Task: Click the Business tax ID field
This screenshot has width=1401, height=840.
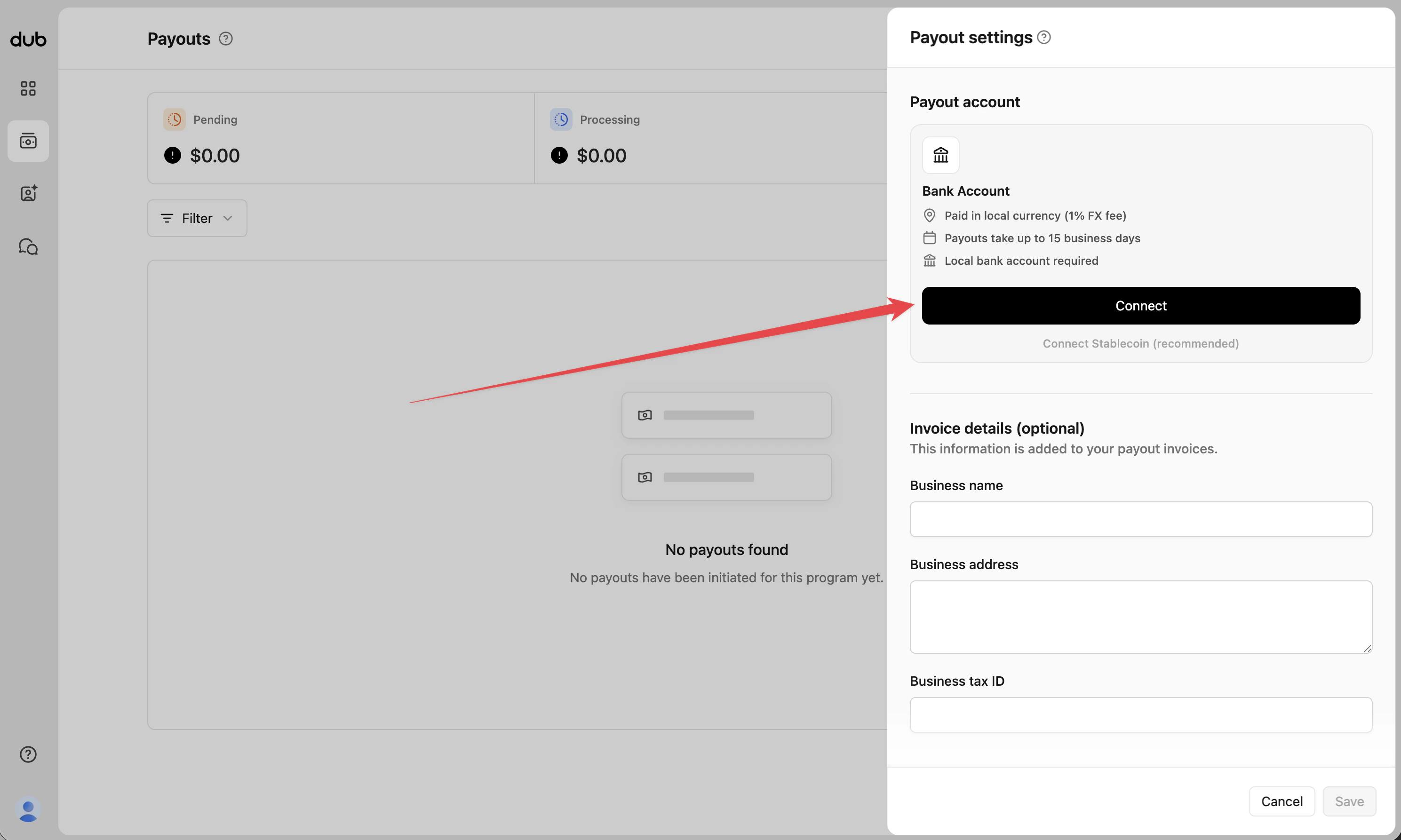Action: coord(1140,714)
